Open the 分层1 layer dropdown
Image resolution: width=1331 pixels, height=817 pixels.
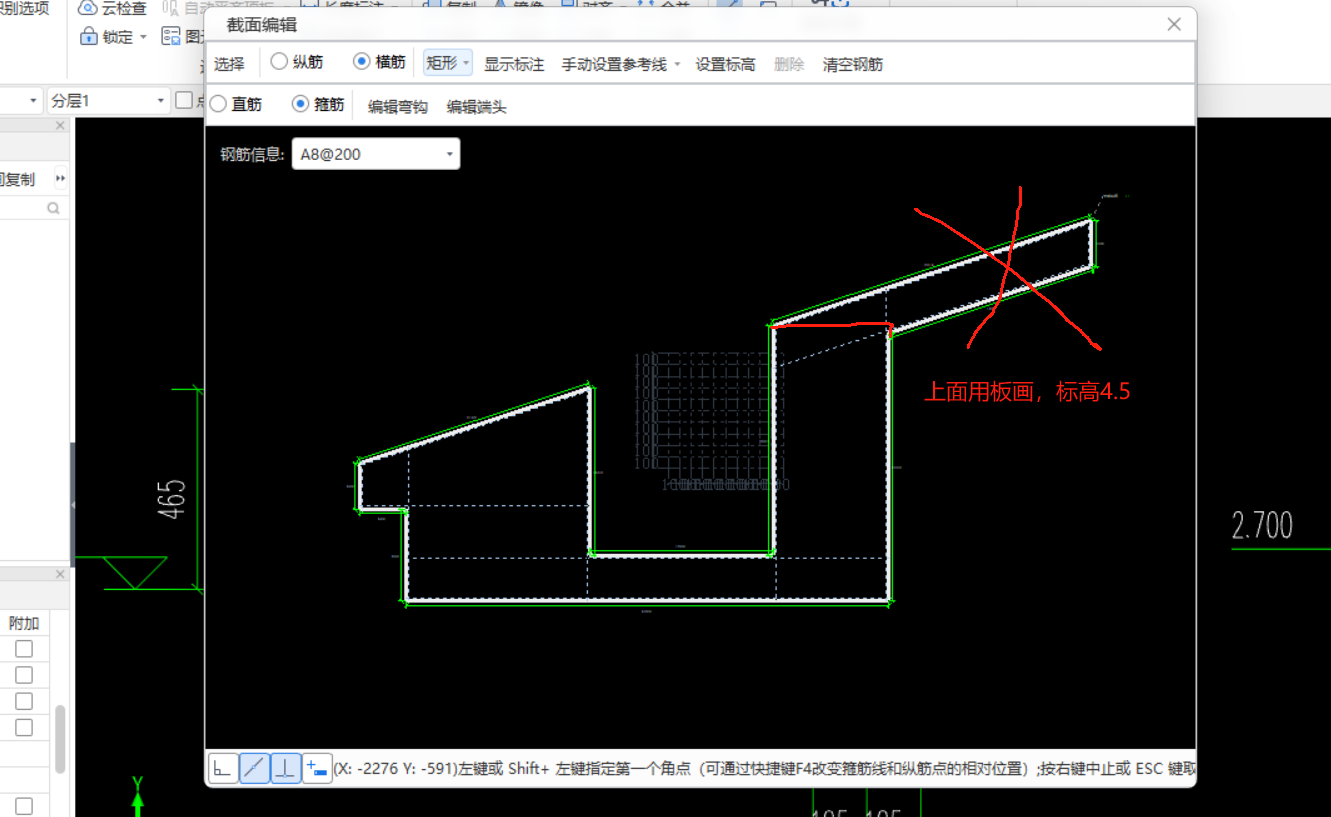(109, 100)
